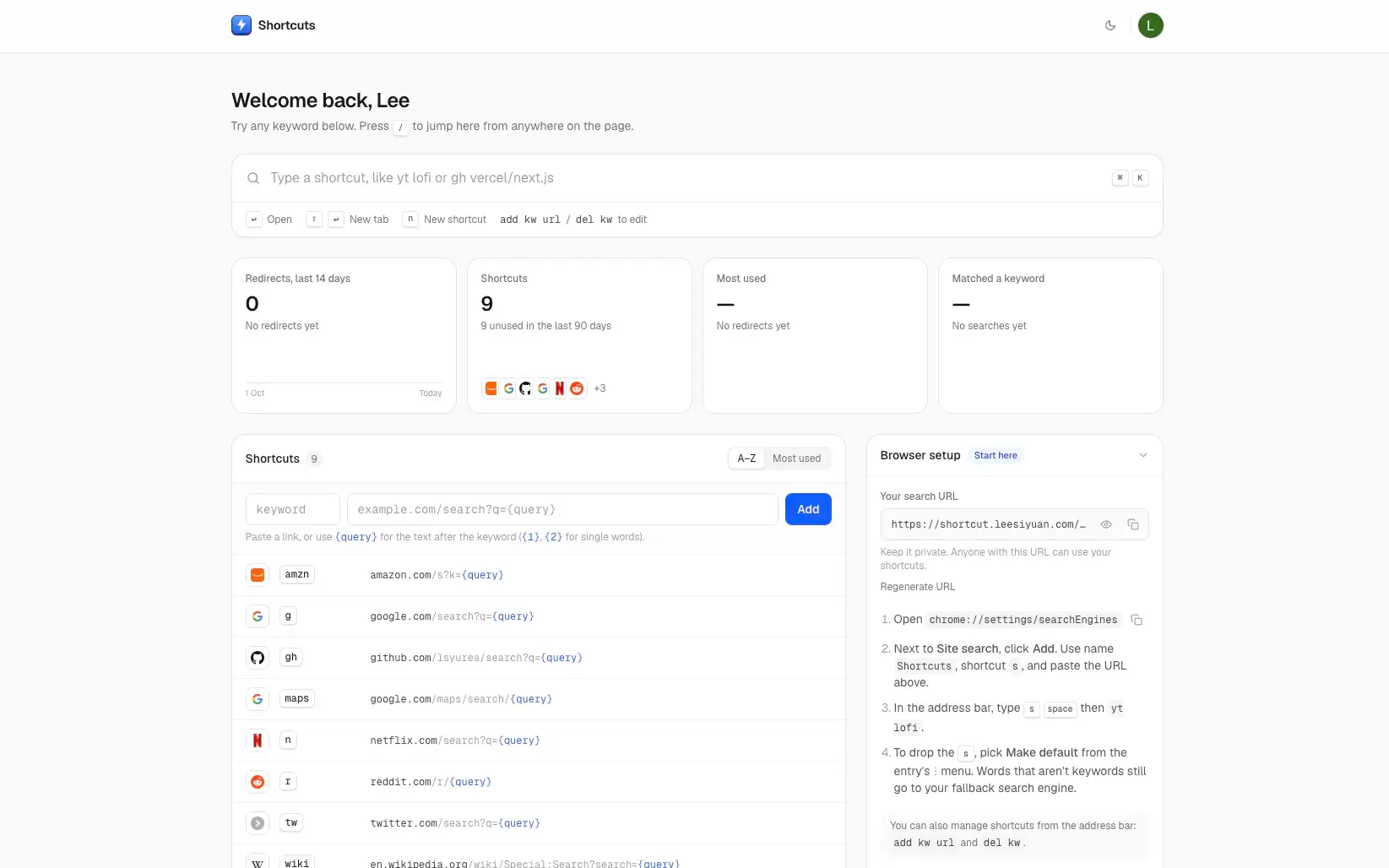Click the maps keyword tag

[297, 698]
